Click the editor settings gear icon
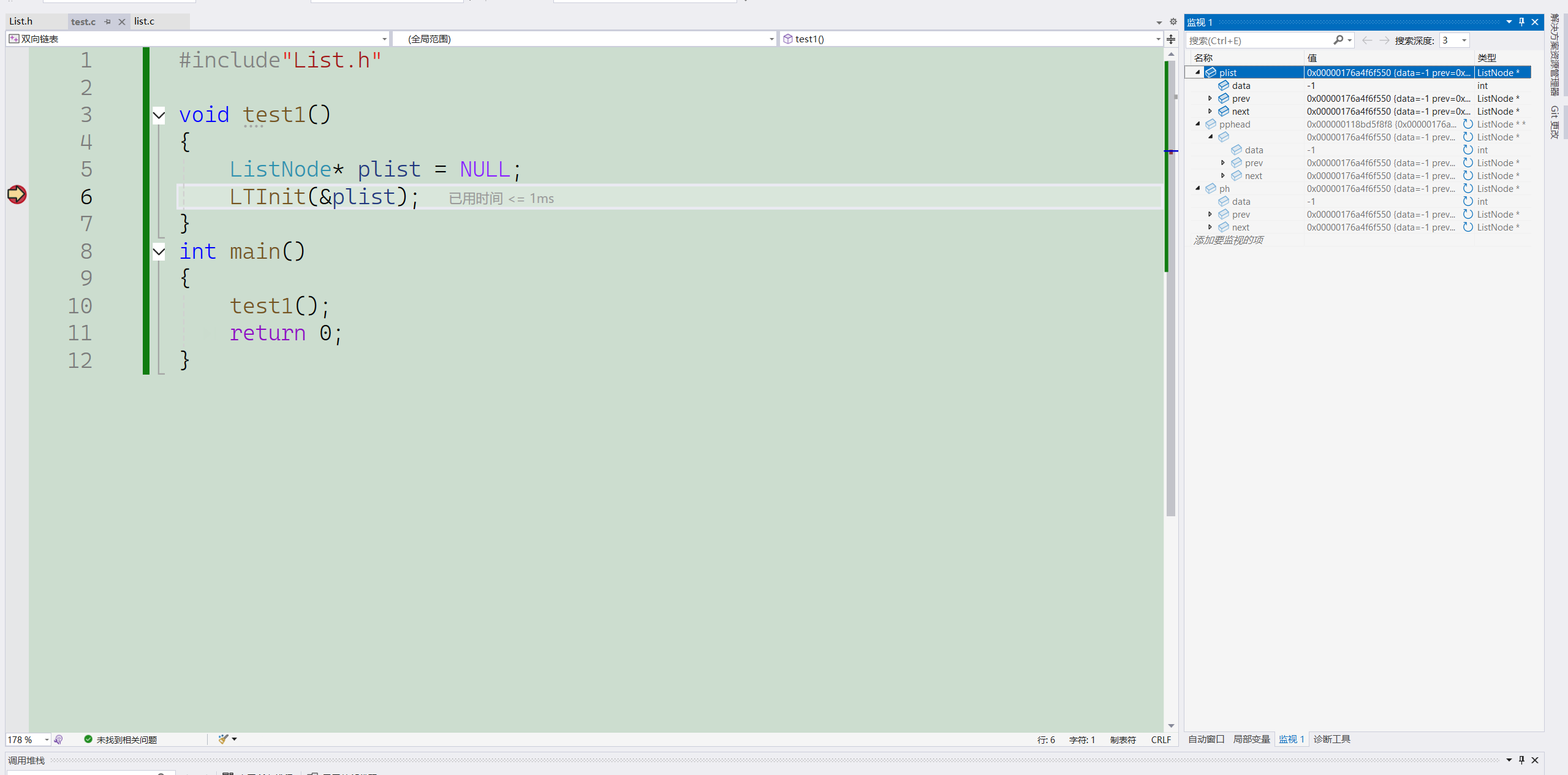Image resolution: width=1568 pixels, height=775 pixels. tap(1173, 21)
